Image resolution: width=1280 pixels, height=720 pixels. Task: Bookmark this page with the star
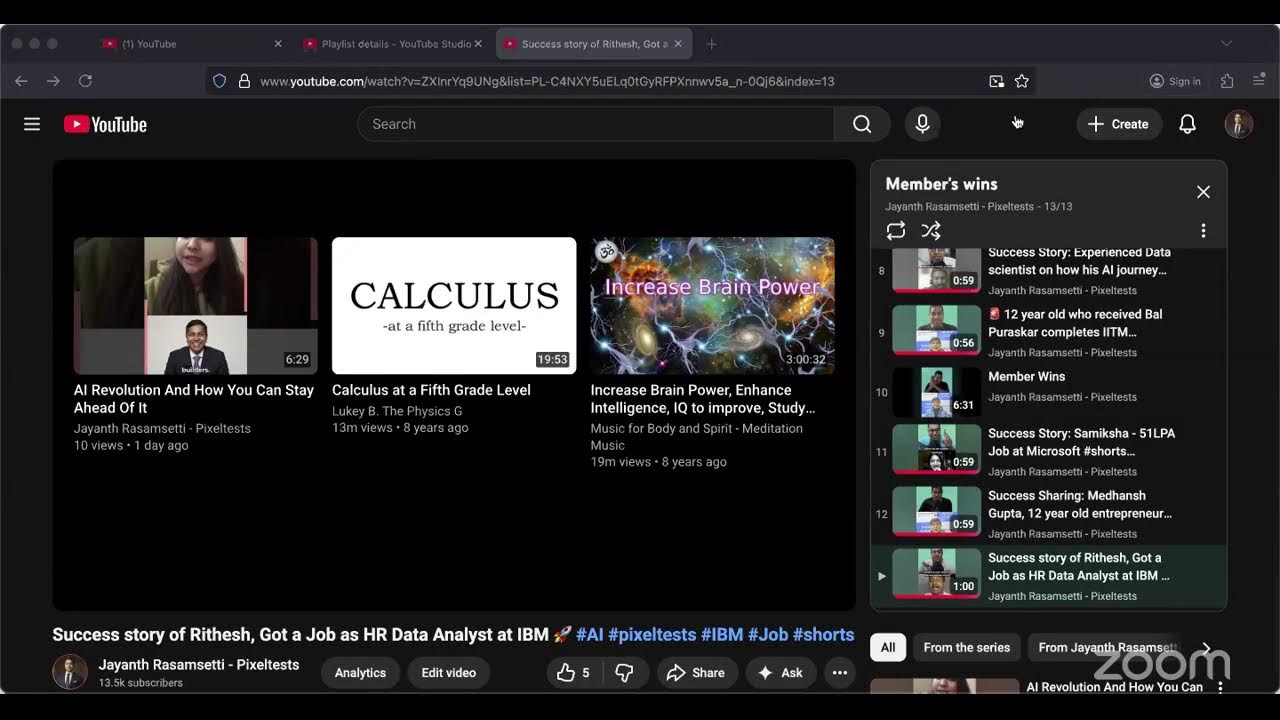[x=1022, y=81]
